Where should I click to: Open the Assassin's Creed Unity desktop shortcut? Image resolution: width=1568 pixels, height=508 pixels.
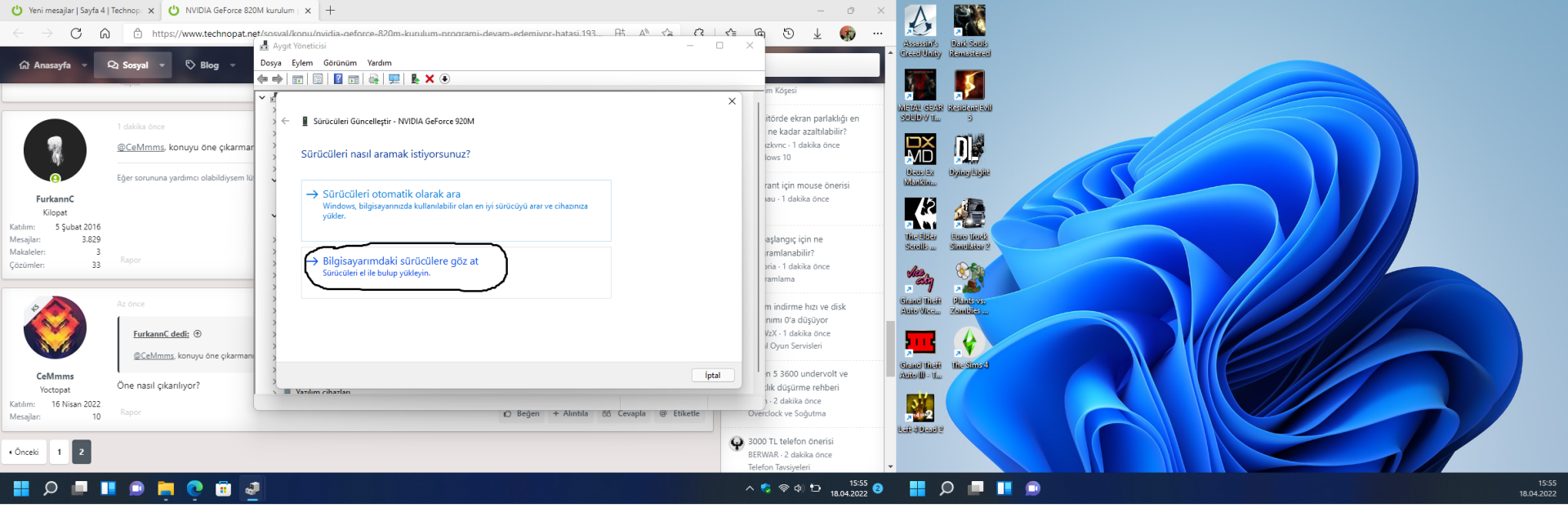920,31
